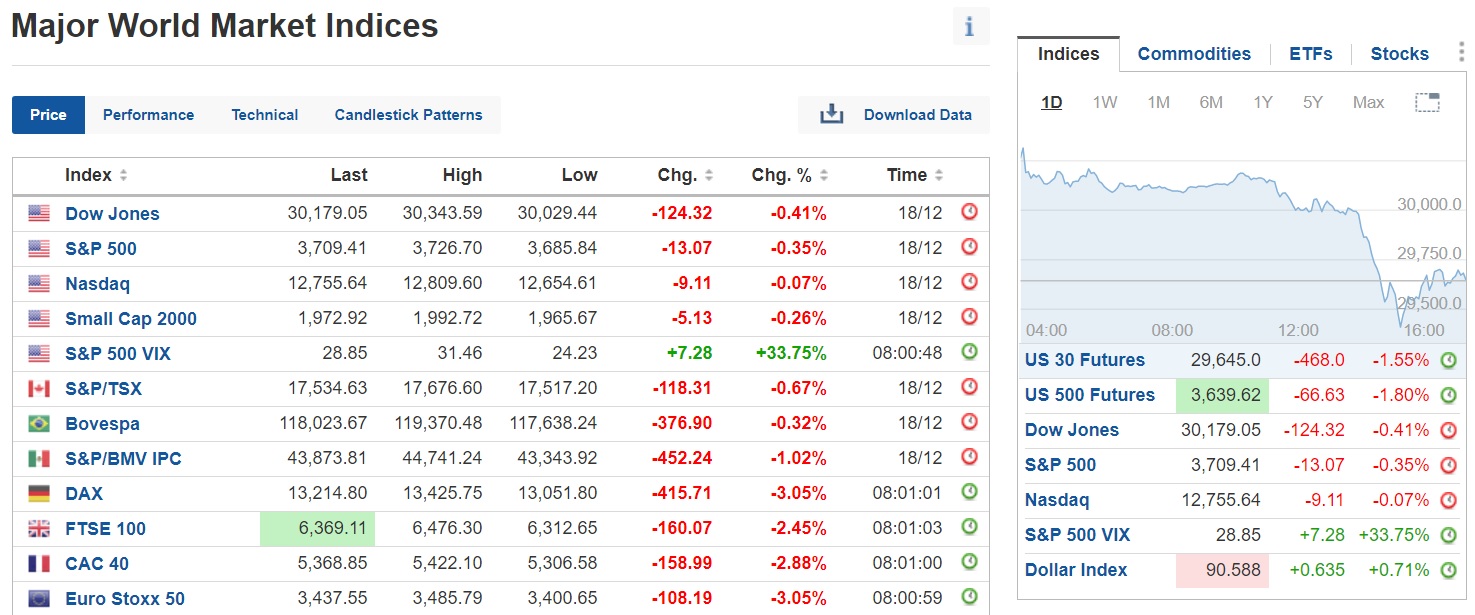
Task: Click the French flag in CAC 40 row
Action: pos(39,563)
